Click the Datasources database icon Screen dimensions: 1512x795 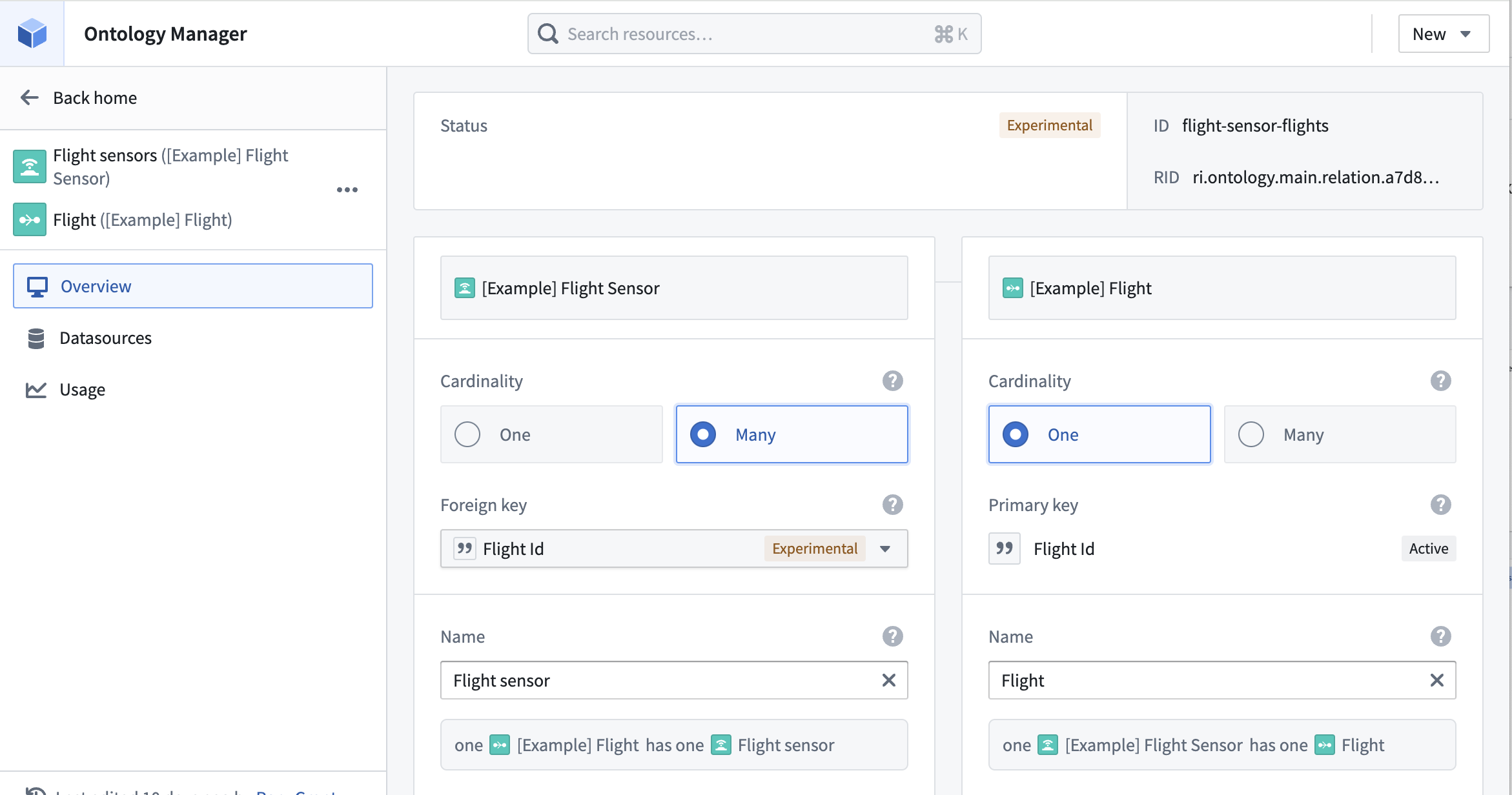[36, 338]
